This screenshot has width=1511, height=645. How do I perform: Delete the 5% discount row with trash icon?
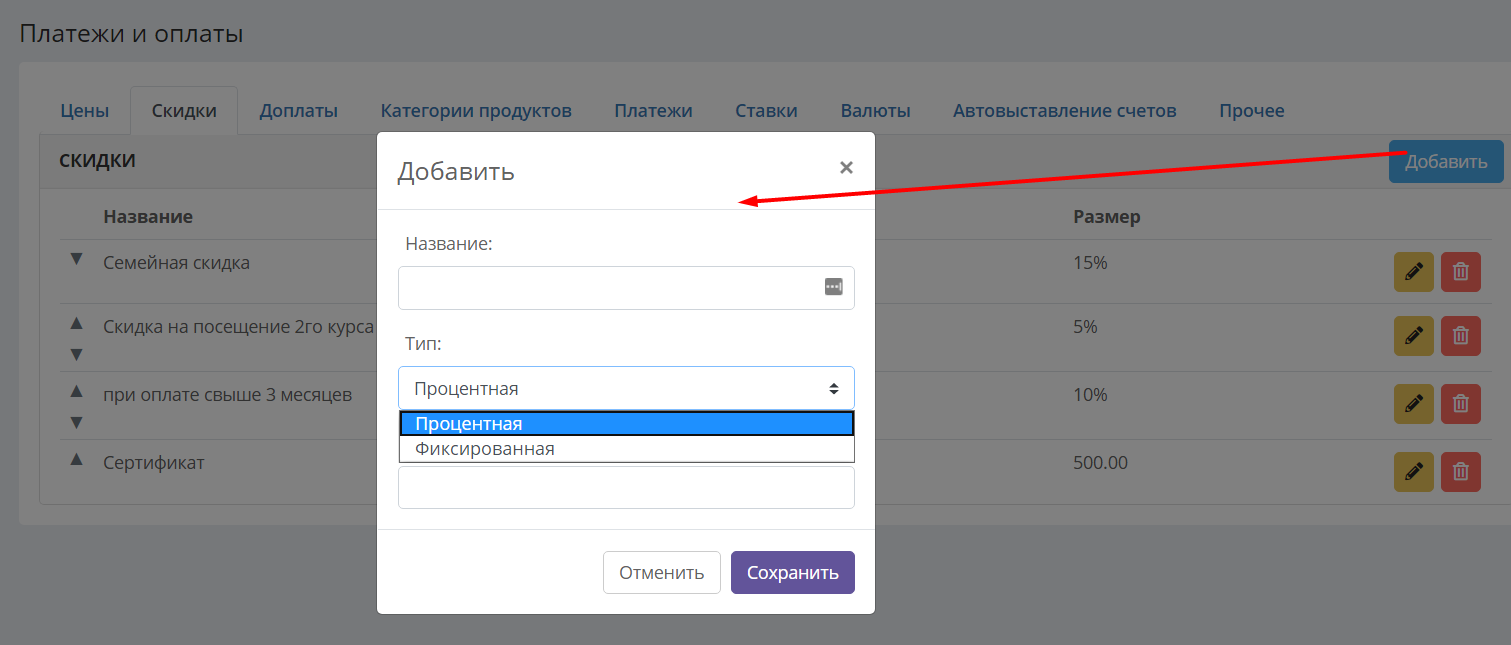pos(1460,336)
